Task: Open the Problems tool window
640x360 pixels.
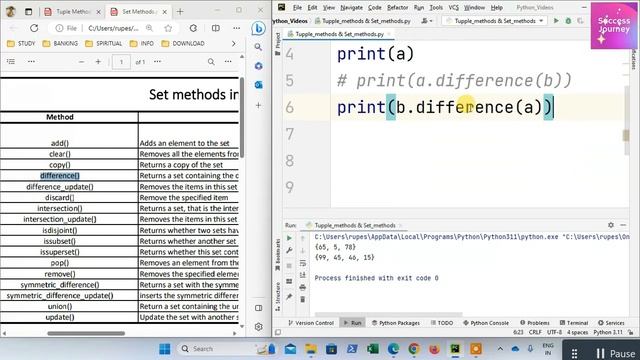Action: pyautogui.click(x=535, y=322)
